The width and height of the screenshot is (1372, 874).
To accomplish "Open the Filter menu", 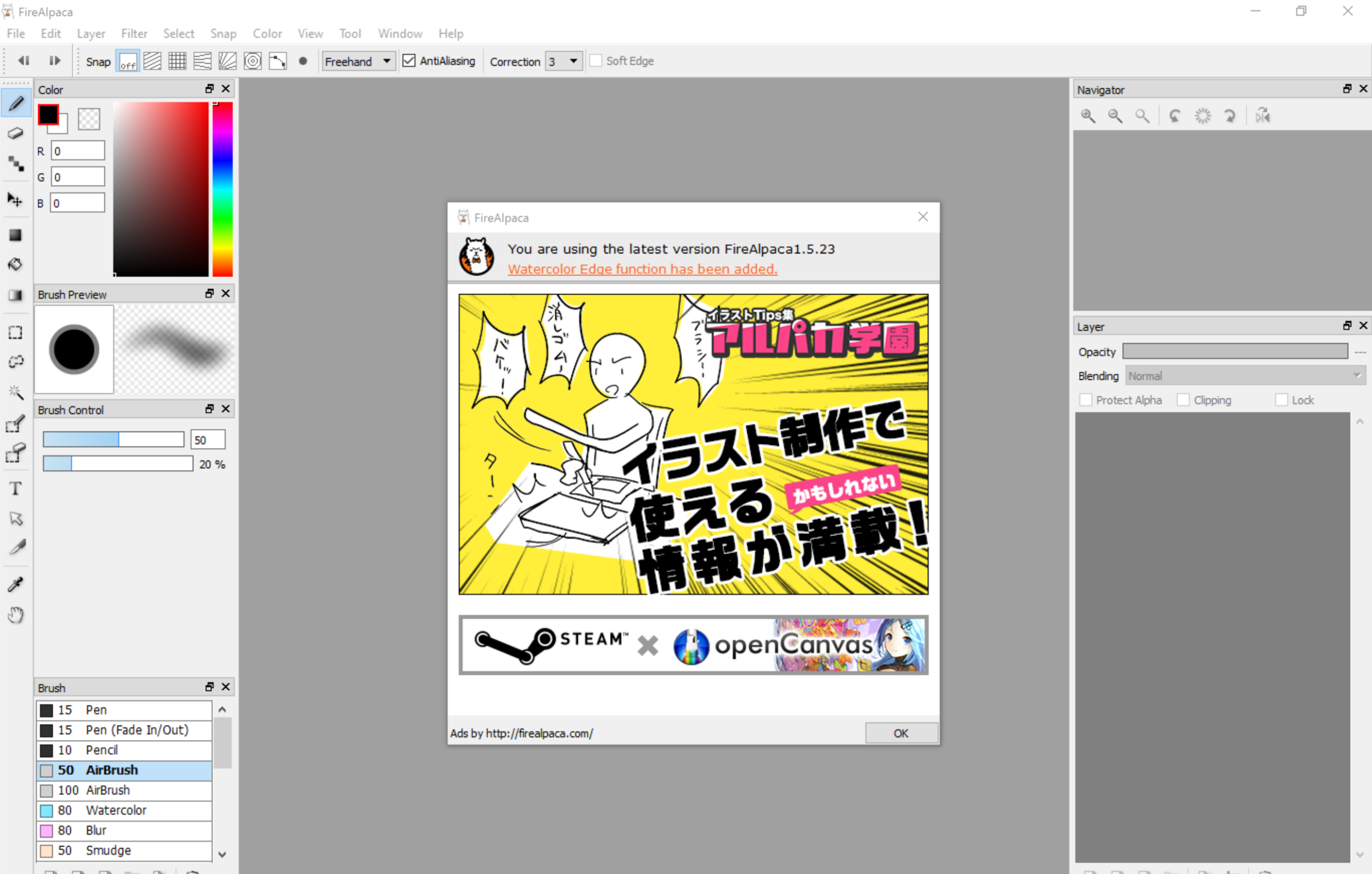I will [134, 33].
